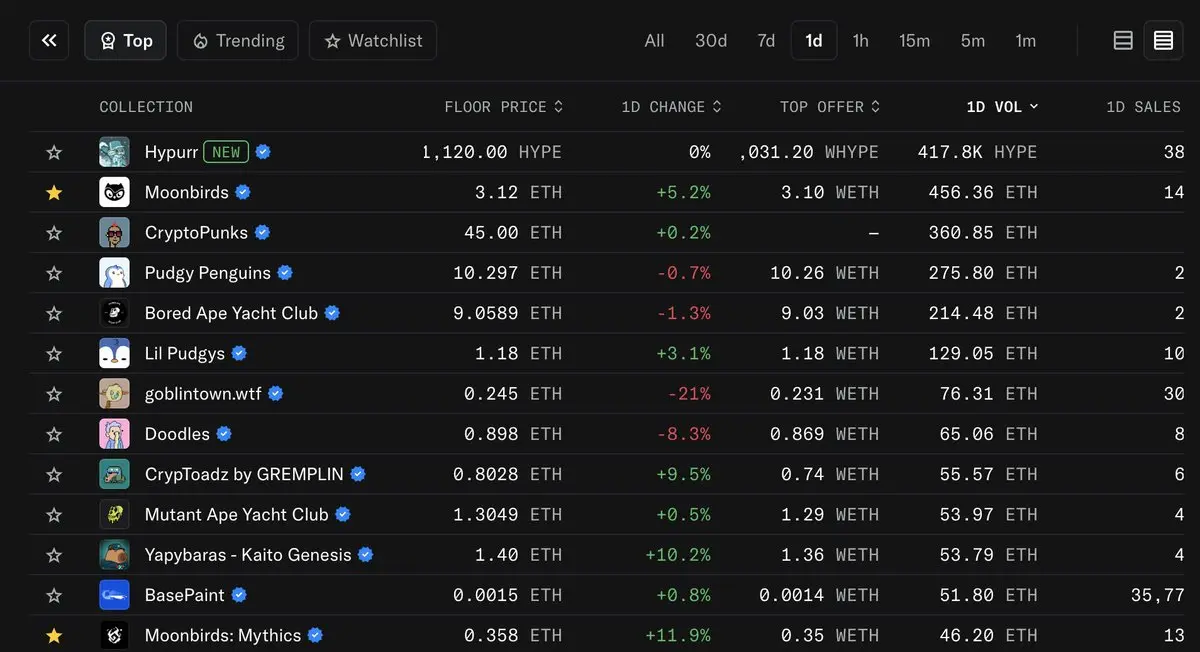Switch to dense table view icon
Screen dimensions: 1200x652
click(1163, 41)
